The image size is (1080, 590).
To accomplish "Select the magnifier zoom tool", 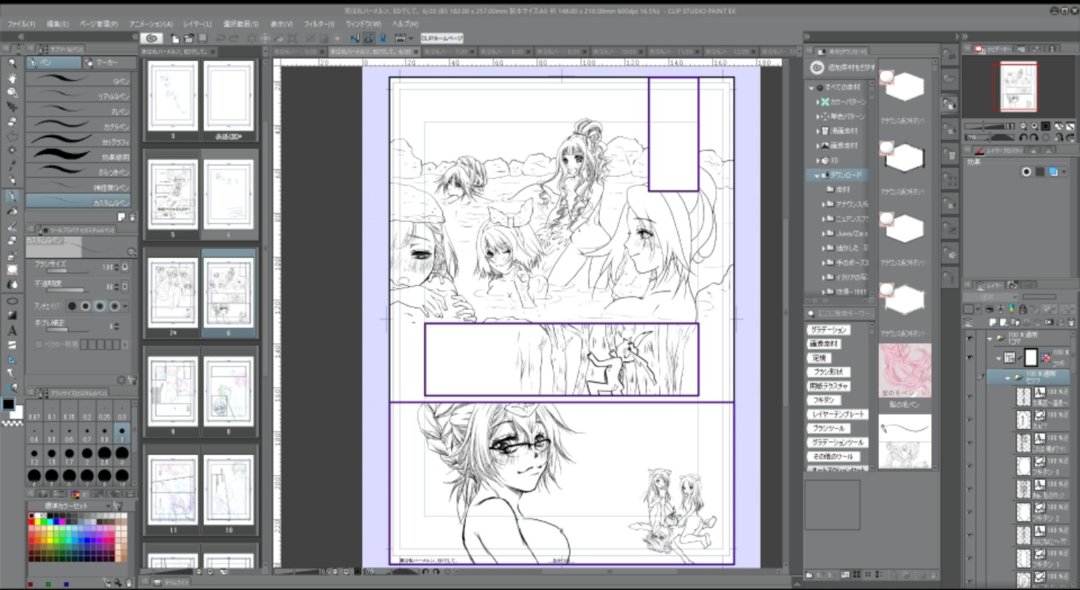I will (x=12, y=63).
